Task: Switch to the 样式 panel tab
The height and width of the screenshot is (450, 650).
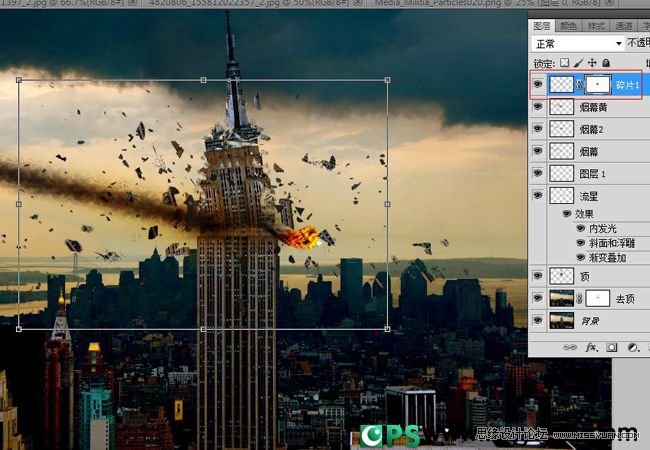Action: click(x=596, y=26)
